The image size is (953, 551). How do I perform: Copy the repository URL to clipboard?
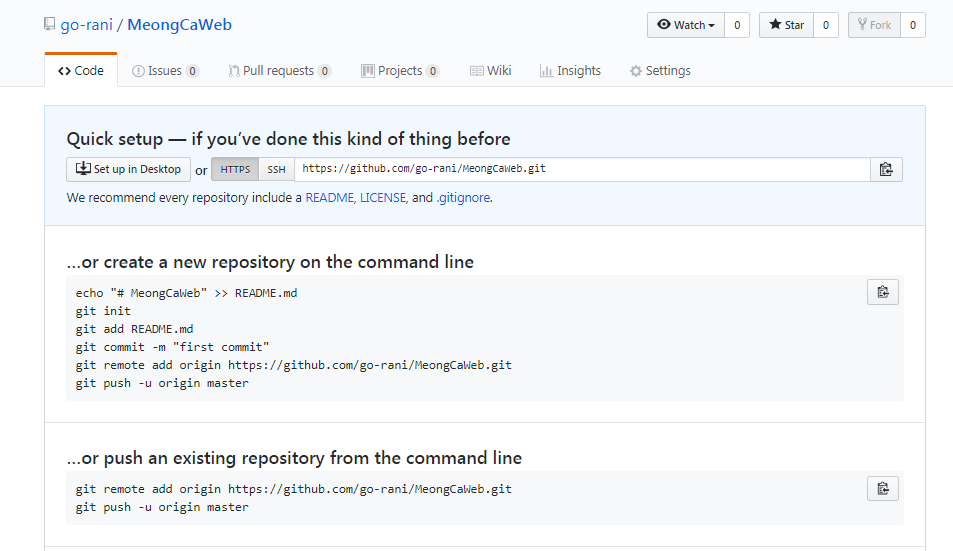point(886,169)
